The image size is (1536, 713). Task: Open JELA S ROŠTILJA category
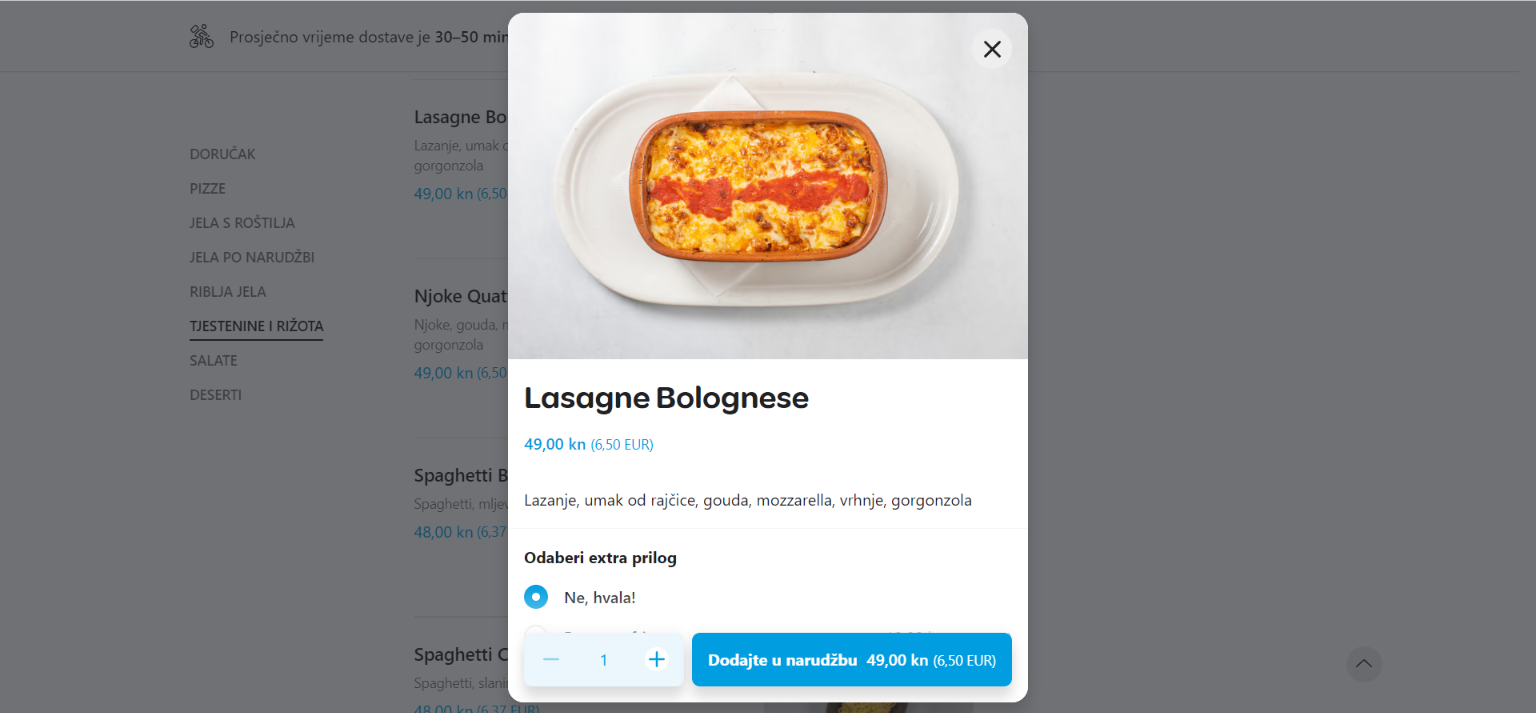tap(242, 223)
